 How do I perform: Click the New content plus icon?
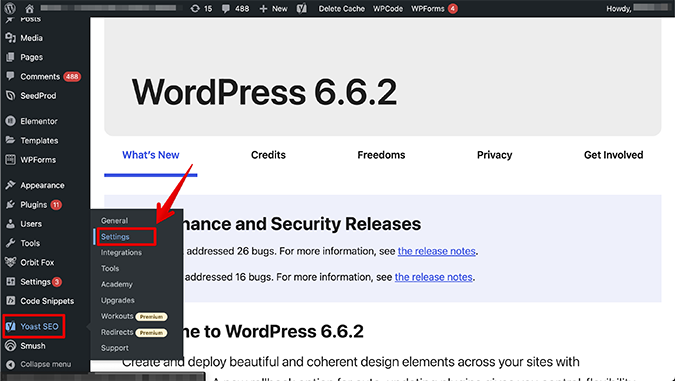point(263,9)
